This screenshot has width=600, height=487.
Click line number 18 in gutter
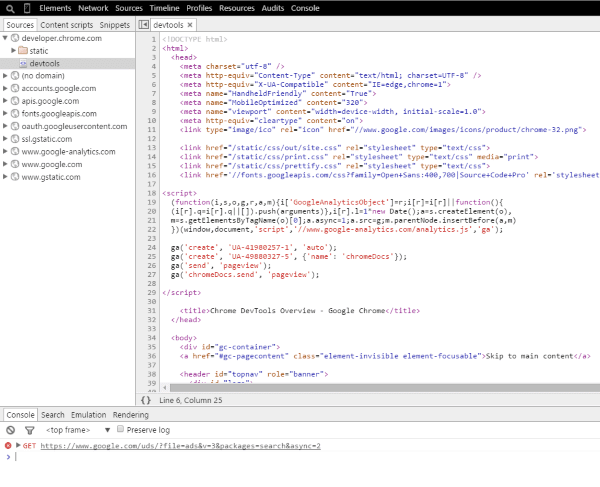pos(152,193)
